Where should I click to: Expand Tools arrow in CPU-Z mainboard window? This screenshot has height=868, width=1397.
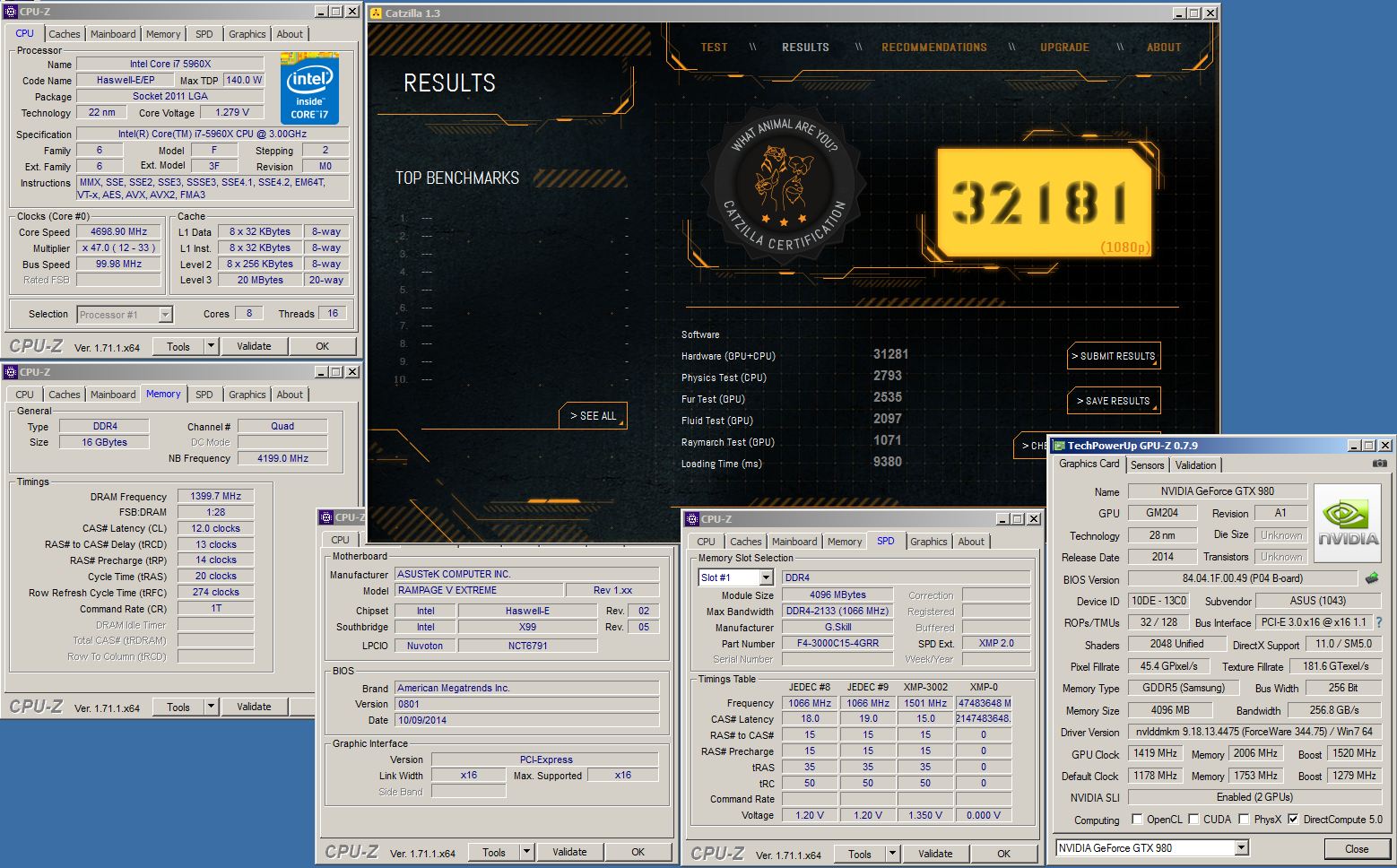point(526,852)
